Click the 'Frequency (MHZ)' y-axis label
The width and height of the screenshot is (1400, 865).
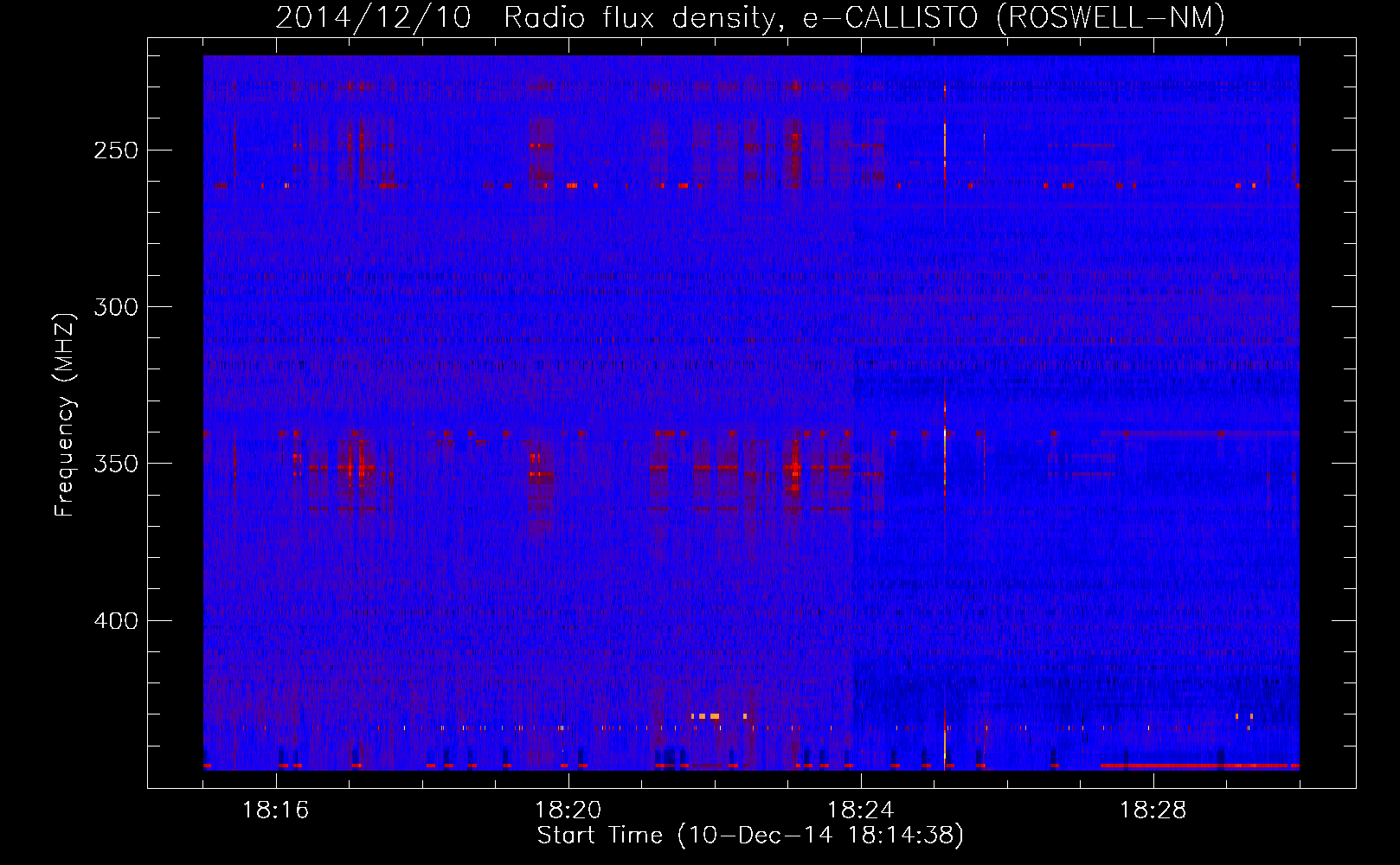[65, 414]
